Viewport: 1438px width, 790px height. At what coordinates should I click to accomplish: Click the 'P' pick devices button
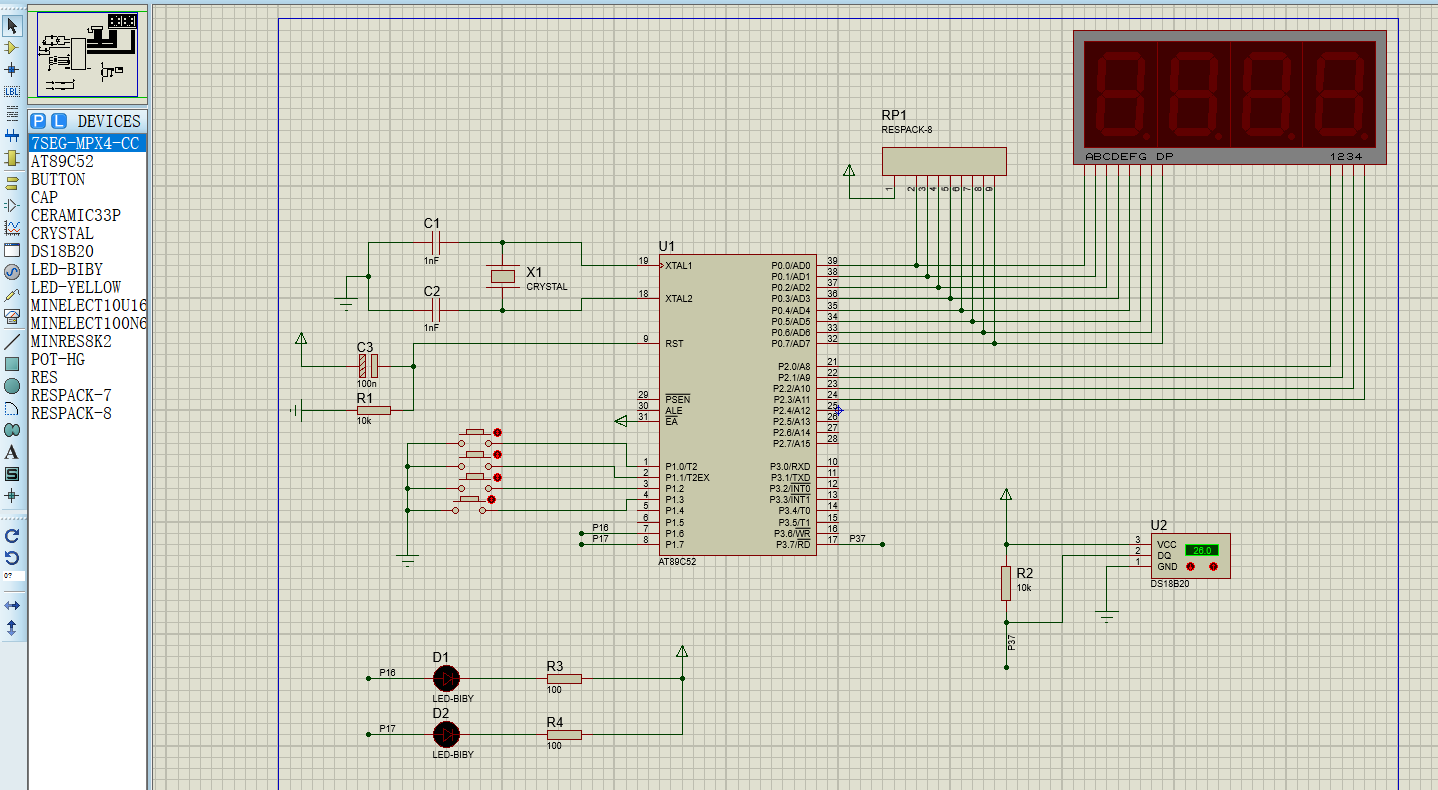tap(40, 121)
